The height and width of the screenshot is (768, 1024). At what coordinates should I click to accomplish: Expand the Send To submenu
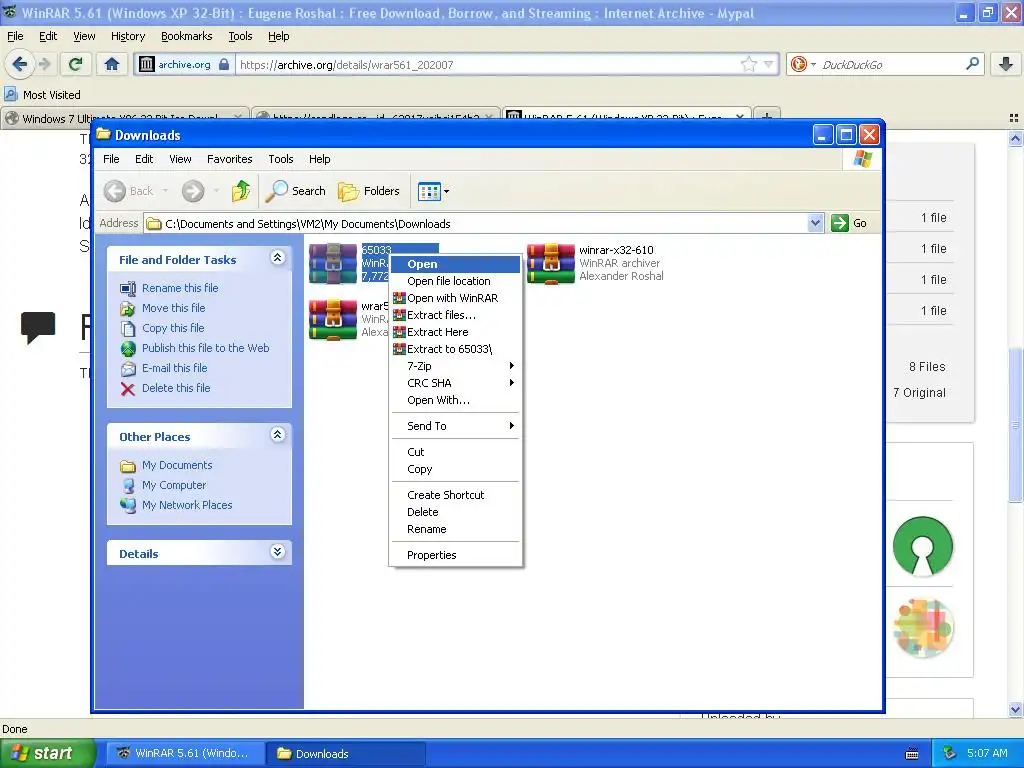pos(455,426)
